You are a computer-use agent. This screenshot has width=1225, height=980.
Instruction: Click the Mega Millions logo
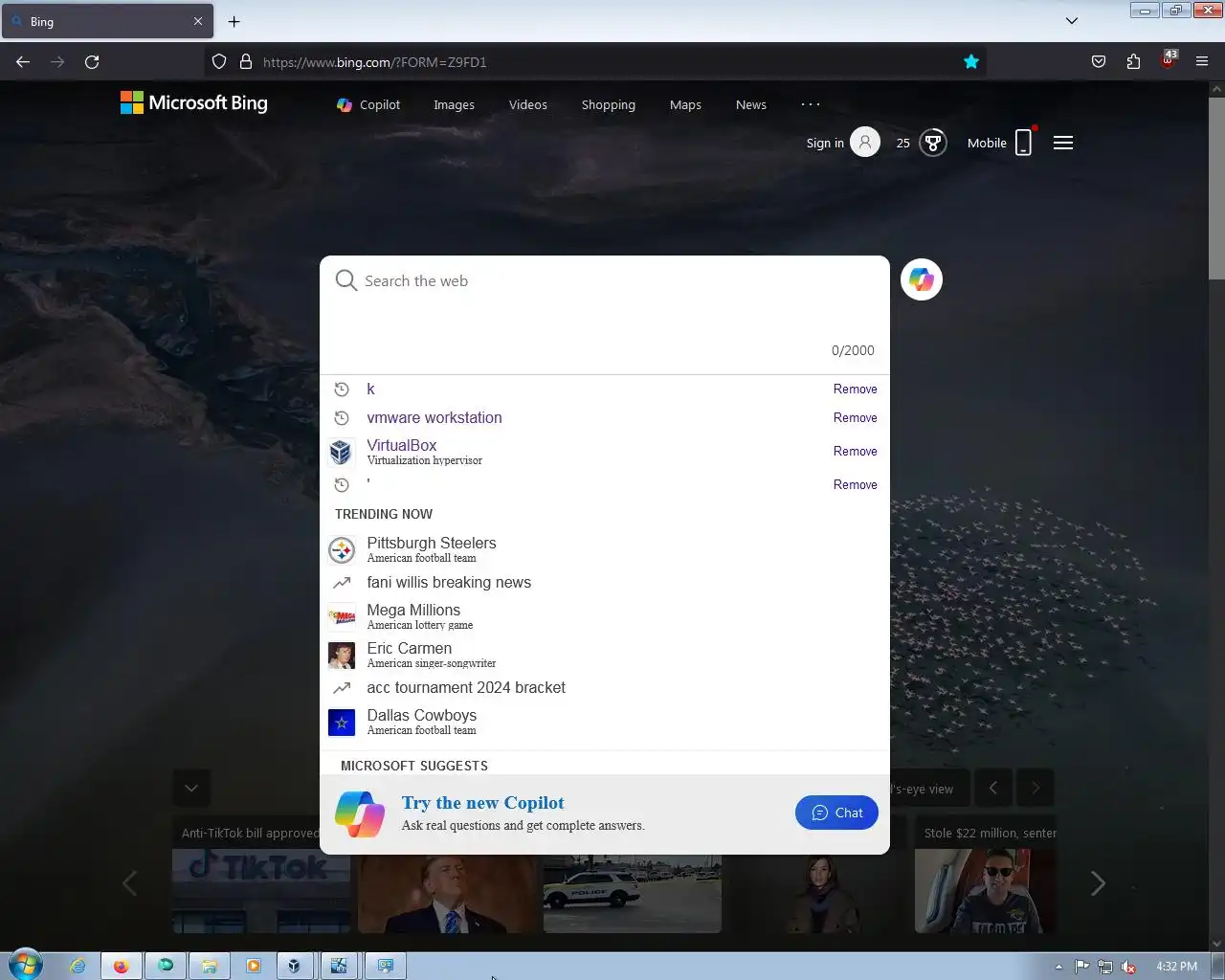click(x=342, y=617)
